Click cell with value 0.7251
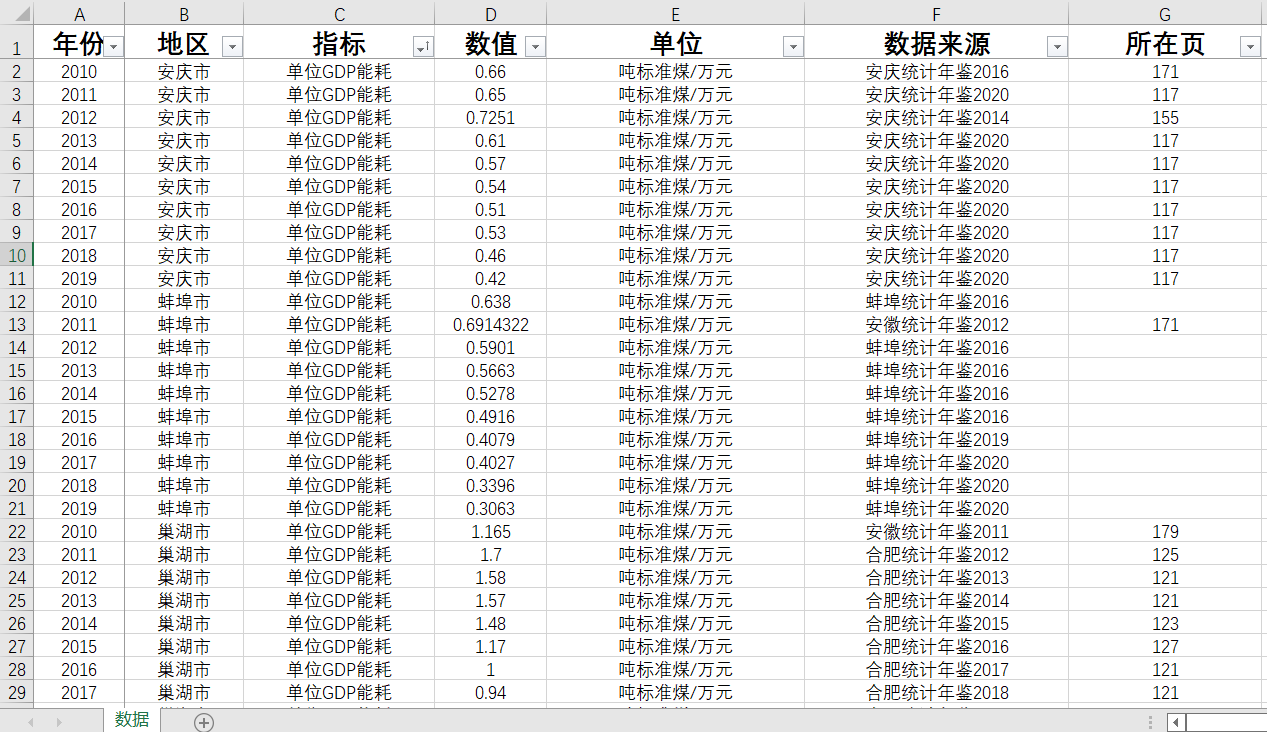Screen dimensions: 1267x732 [491, 117]
